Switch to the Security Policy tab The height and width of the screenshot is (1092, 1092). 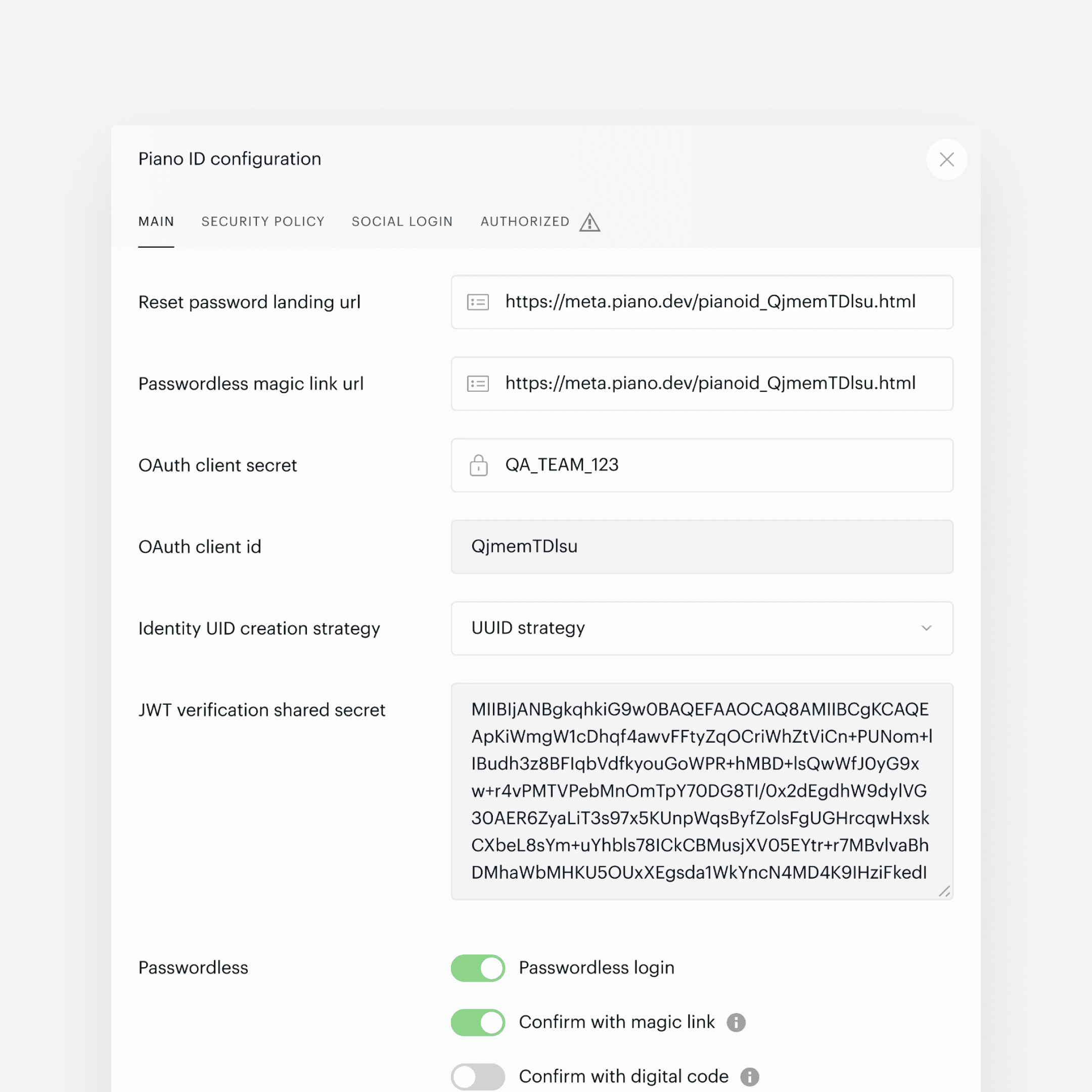pos(263,221)
